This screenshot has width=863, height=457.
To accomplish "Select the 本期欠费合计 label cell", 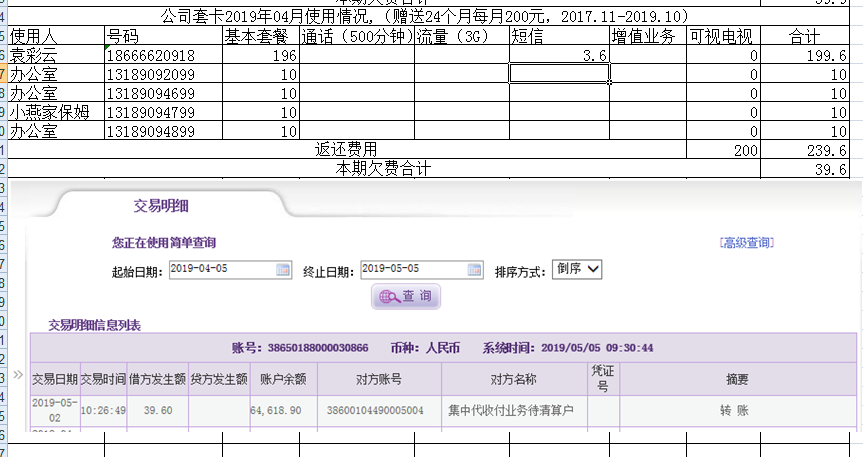I will tap(383, 169).
